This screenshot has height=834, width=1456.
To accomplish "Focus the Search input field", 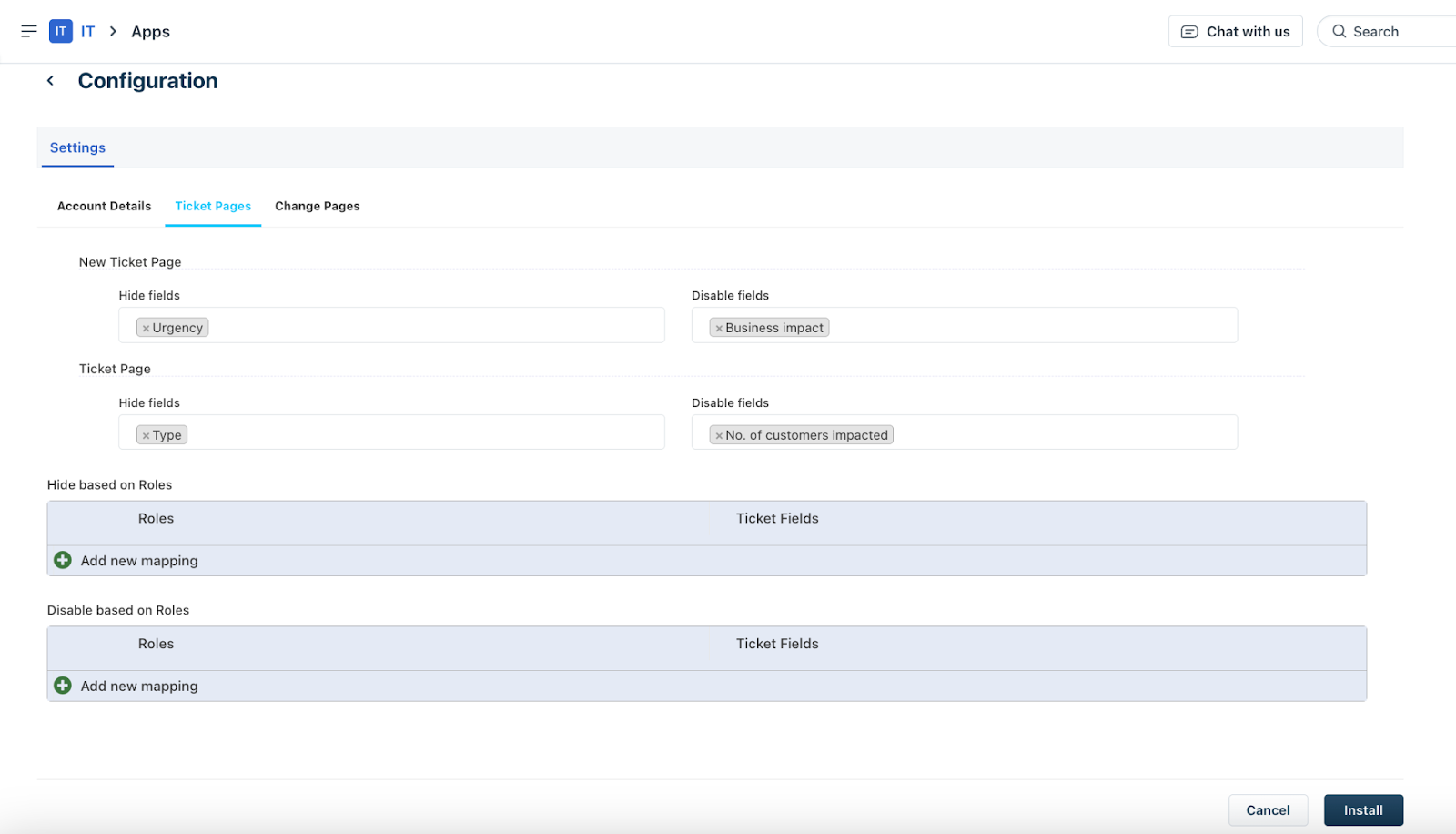I will pos(1387,31).
